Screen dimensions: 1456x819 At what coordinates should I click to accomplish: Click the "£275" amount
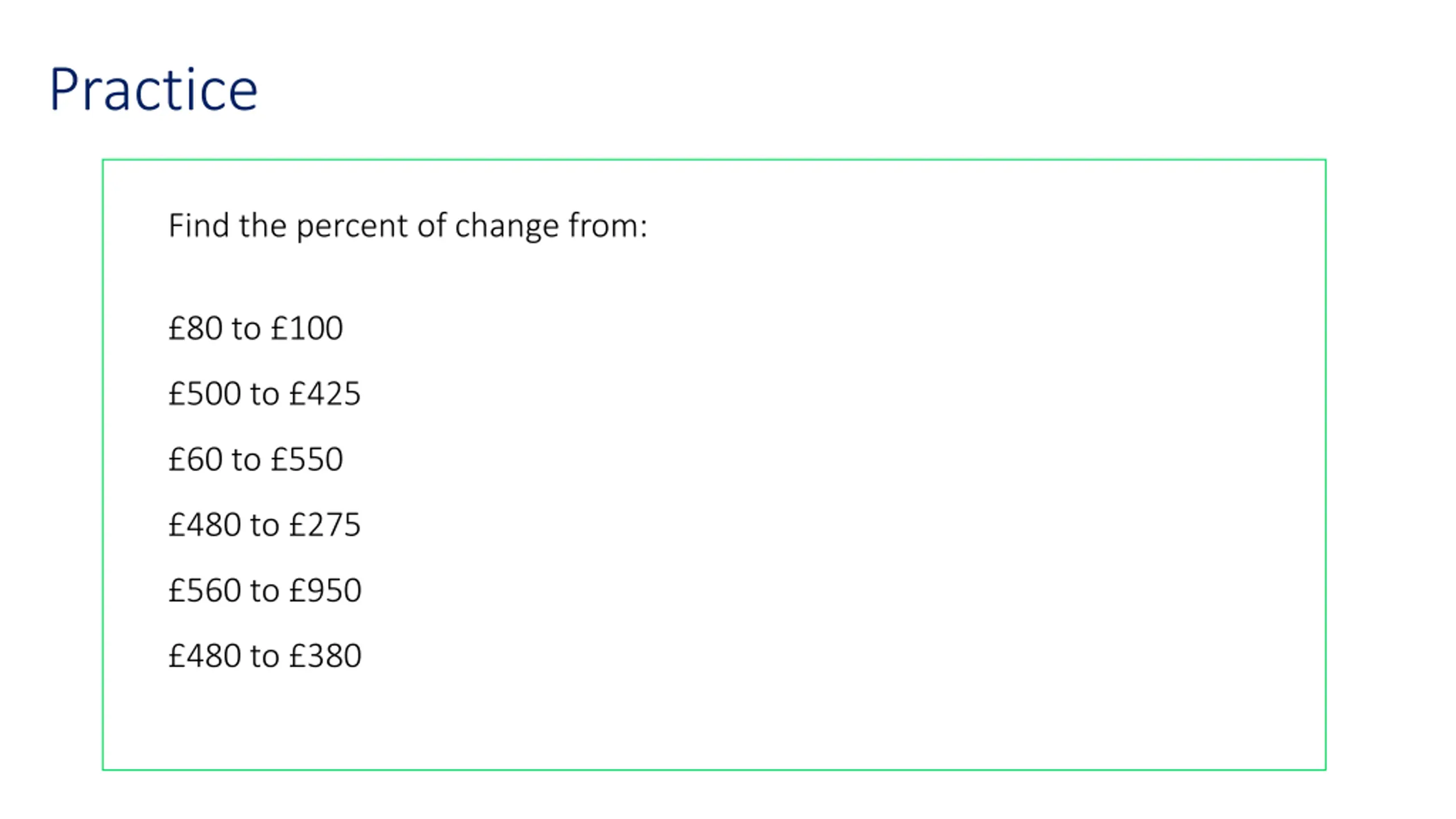tap(325, 524)
